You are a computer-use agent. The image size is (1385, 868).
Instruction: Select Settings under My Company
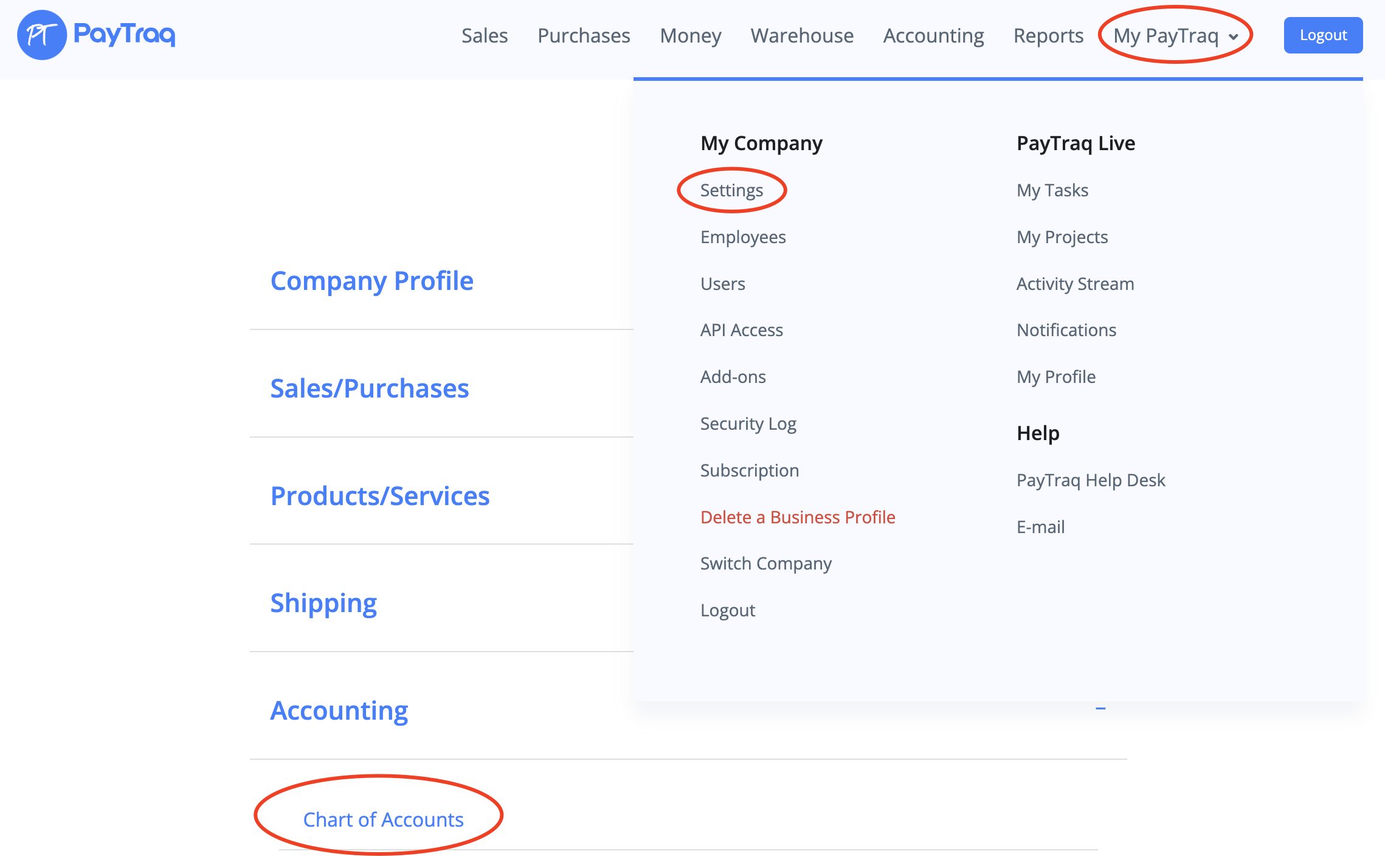pos(731,190)
